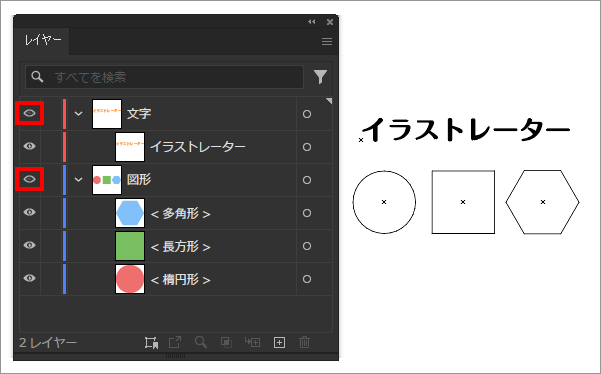Click the <楕円形> red circle thumbnail
This screenshot has width=601, height=374.
tap(130, 279)
